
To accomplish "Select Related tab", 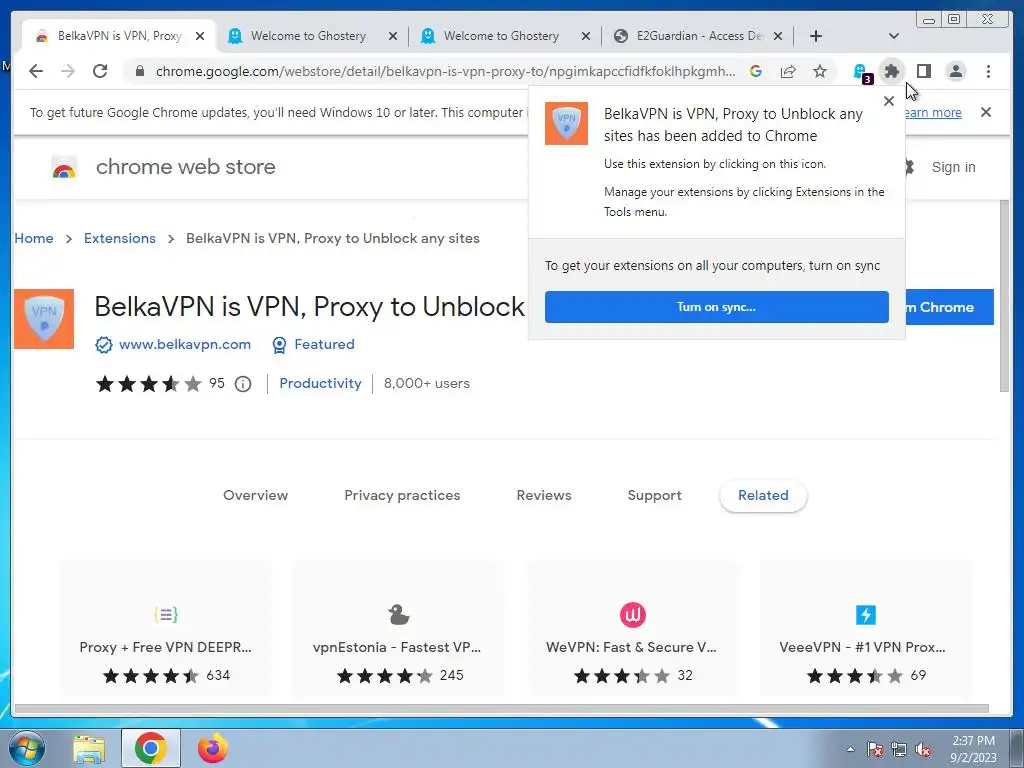I will pyautogui.click(x=763, y=495).
